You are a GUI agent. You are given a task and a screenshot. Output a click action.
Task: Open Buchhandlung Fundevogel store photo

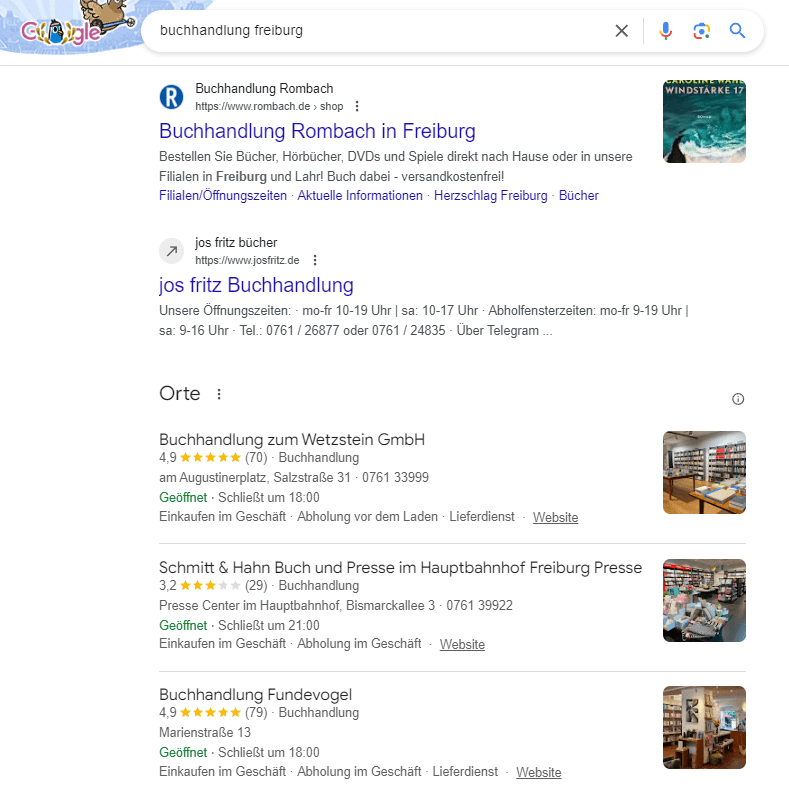(x=704, y=727)
